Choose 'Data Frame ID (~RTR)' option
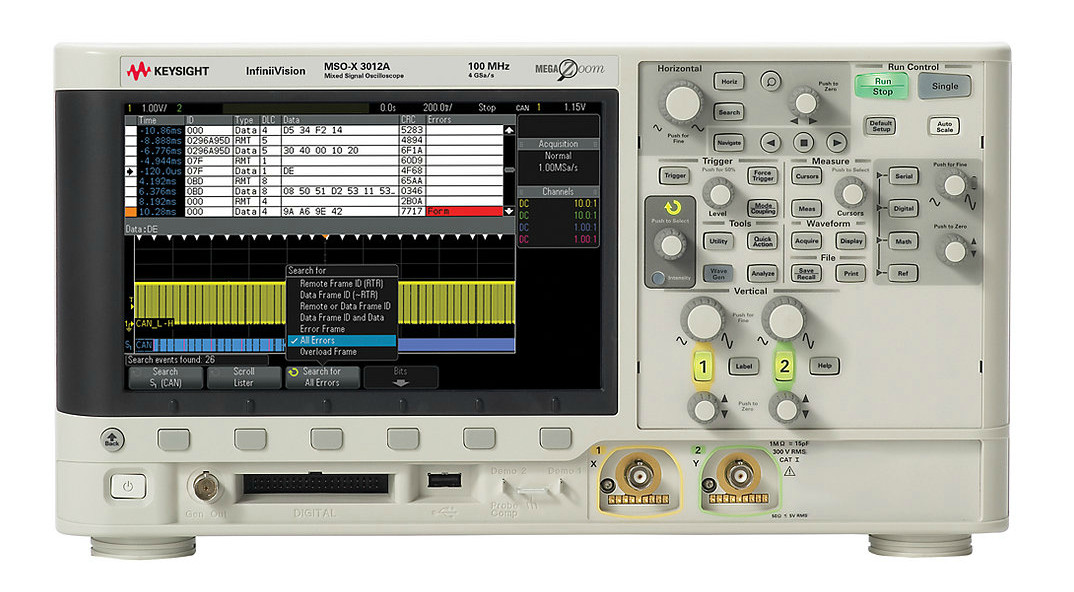The height and width of the screenshot is (592, 1074). pyautogui.click(x=341, y=295)
